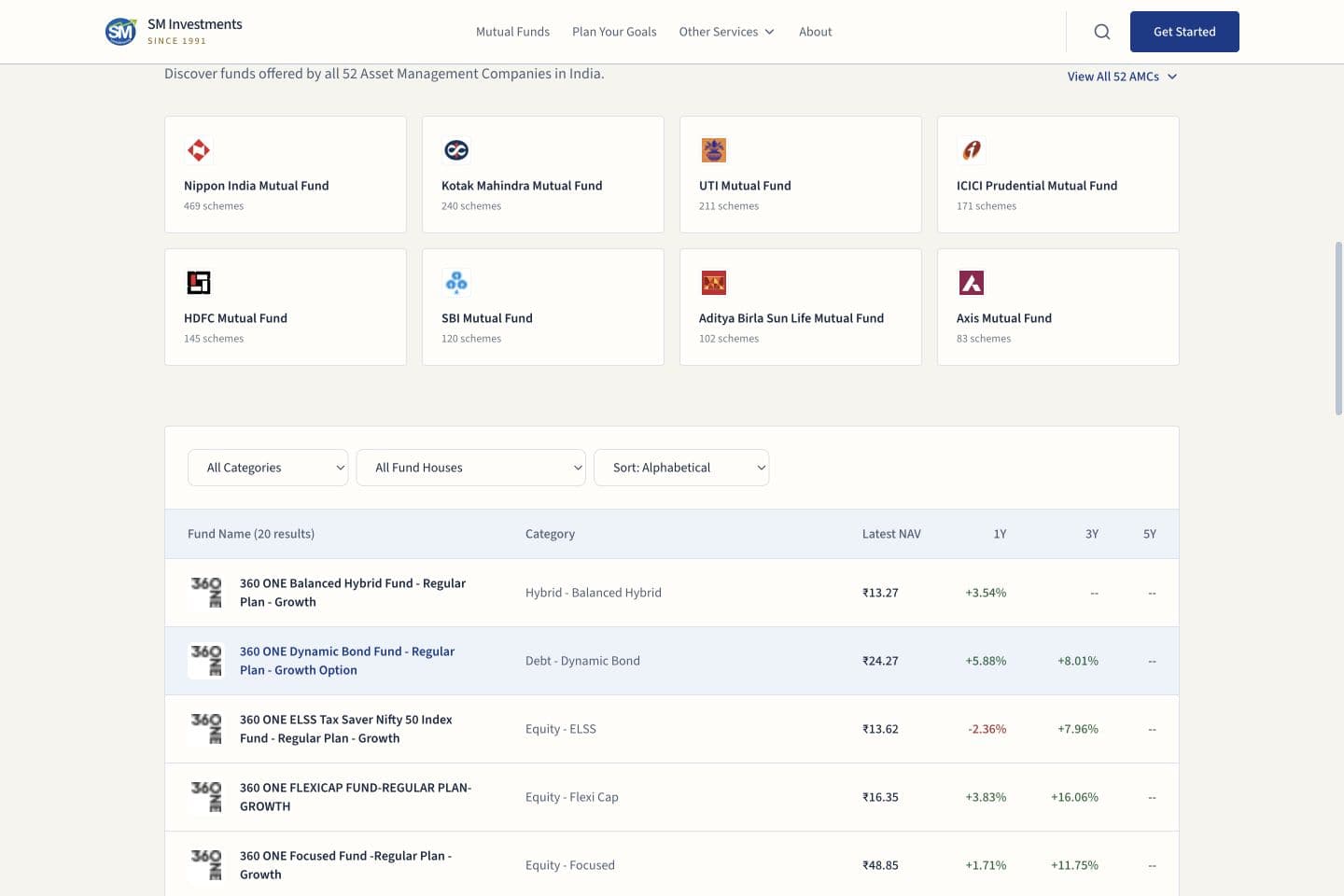
Task: Open the Sort: Alphabetical dropdown
Action: (681, 468)
